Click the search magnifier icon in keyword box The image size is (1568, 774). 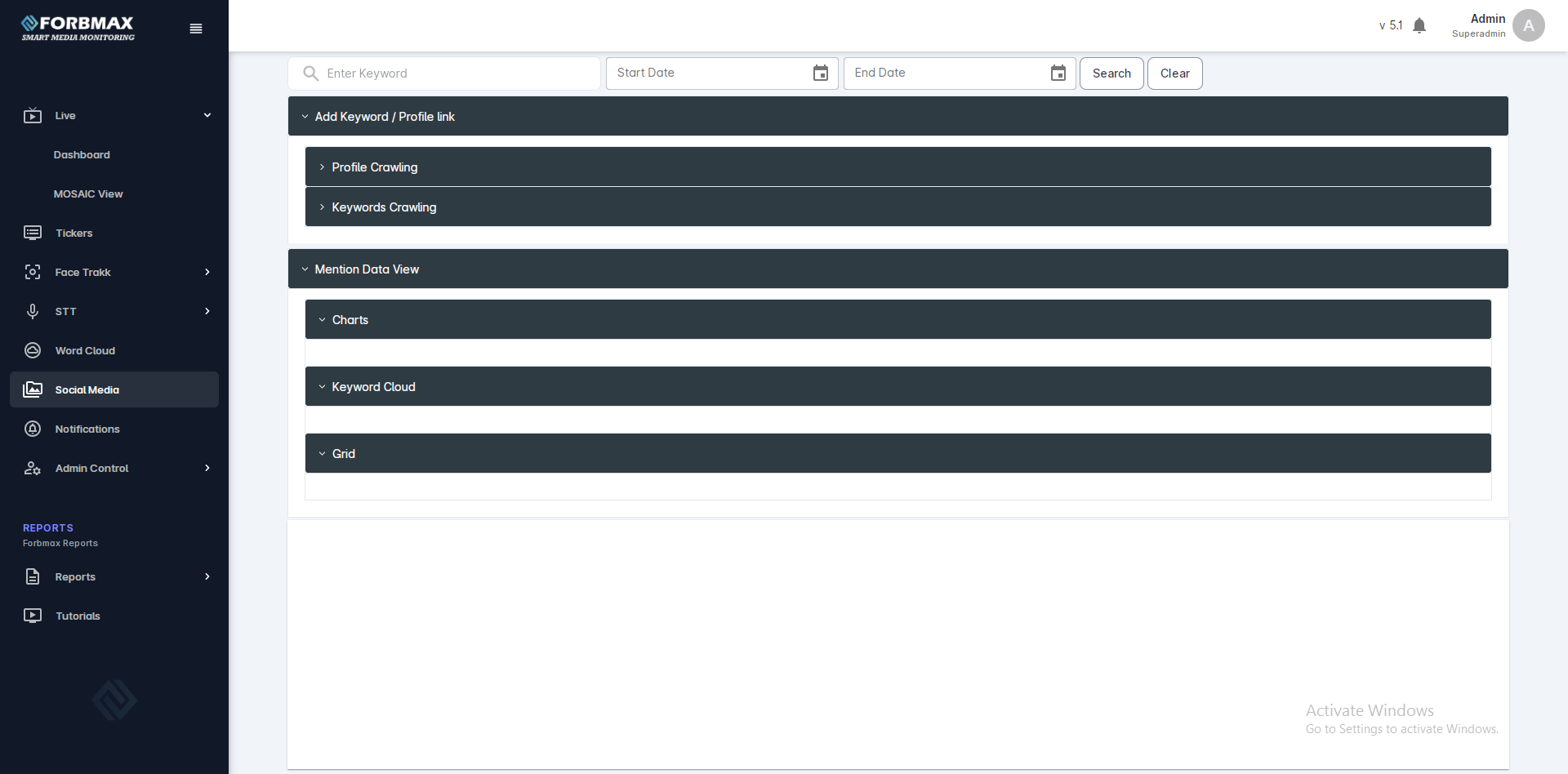click(x=310, y=73)
